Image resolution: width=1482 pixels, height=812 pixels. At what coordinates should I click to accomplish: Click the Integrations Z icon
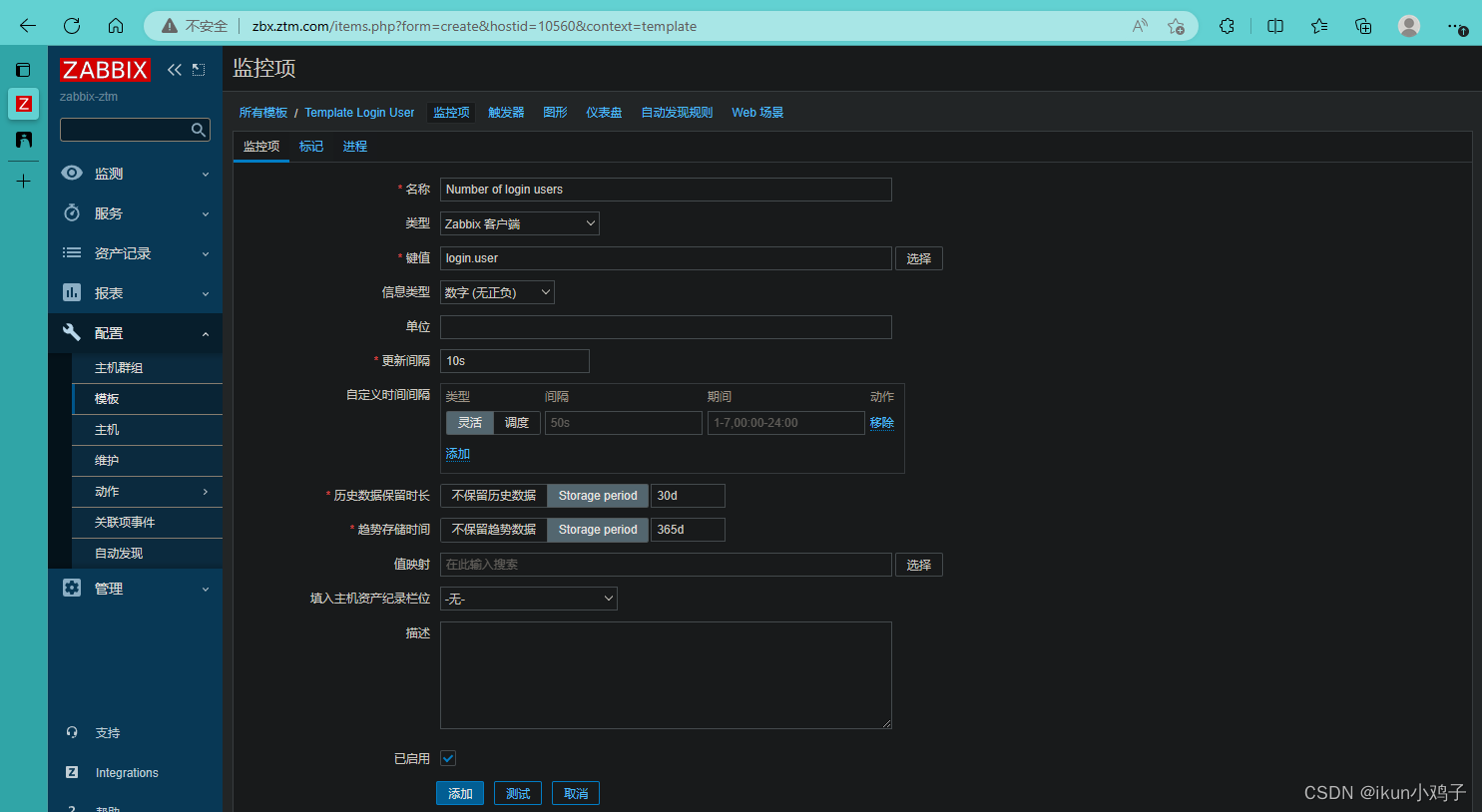(72, 772)
